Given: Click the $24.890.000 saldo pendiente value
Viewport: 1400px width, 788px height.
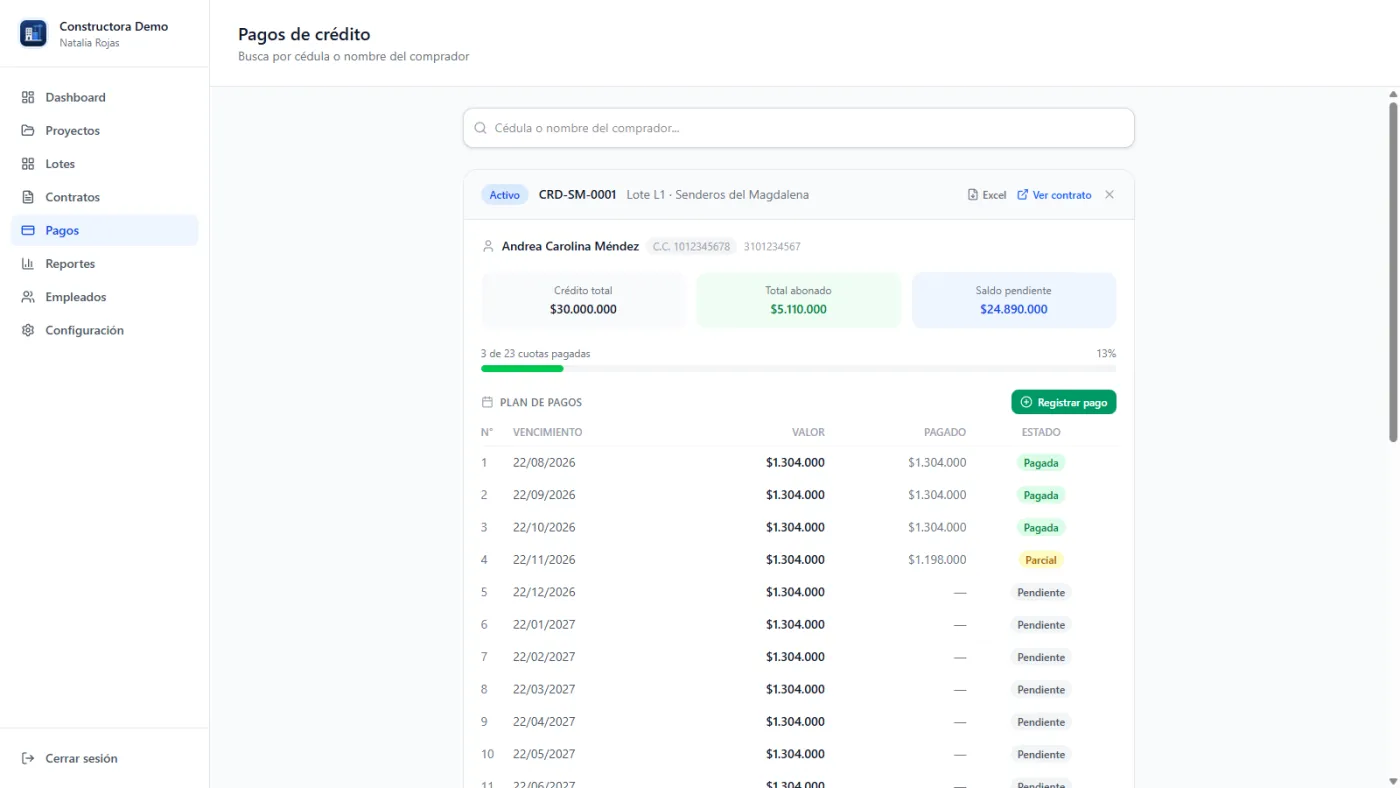Looking at the screenshot, I should [x=1014, y=310].
